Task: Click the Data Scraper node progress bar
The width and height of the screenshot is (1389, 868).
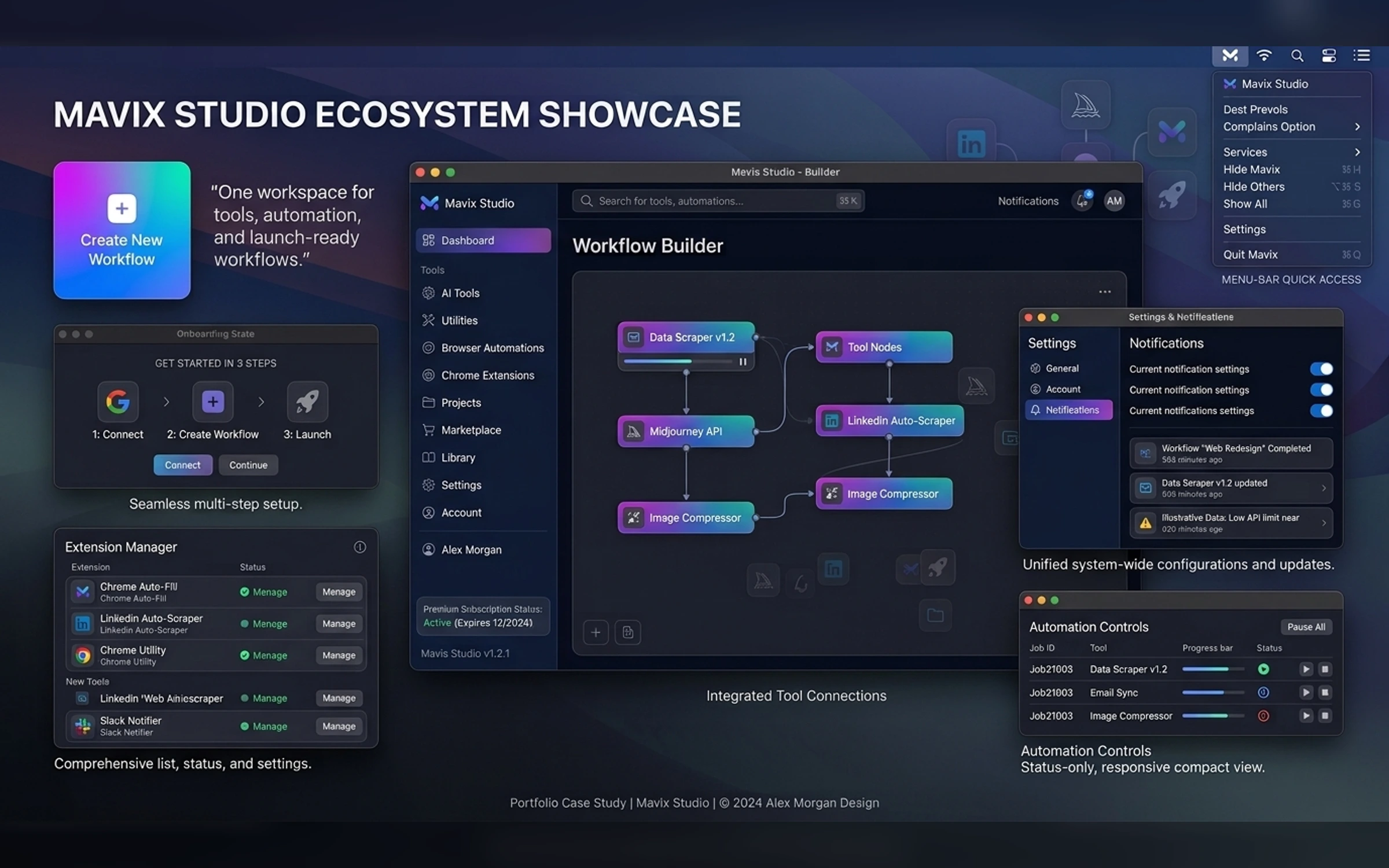Action: [678, 361]
